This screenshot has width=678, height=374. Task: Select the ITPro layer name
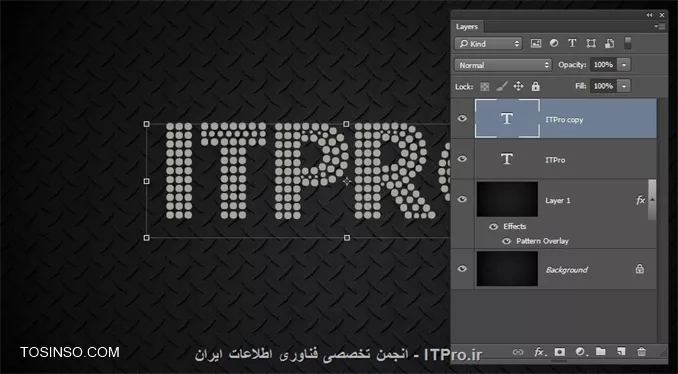click(x=555, y=160)
